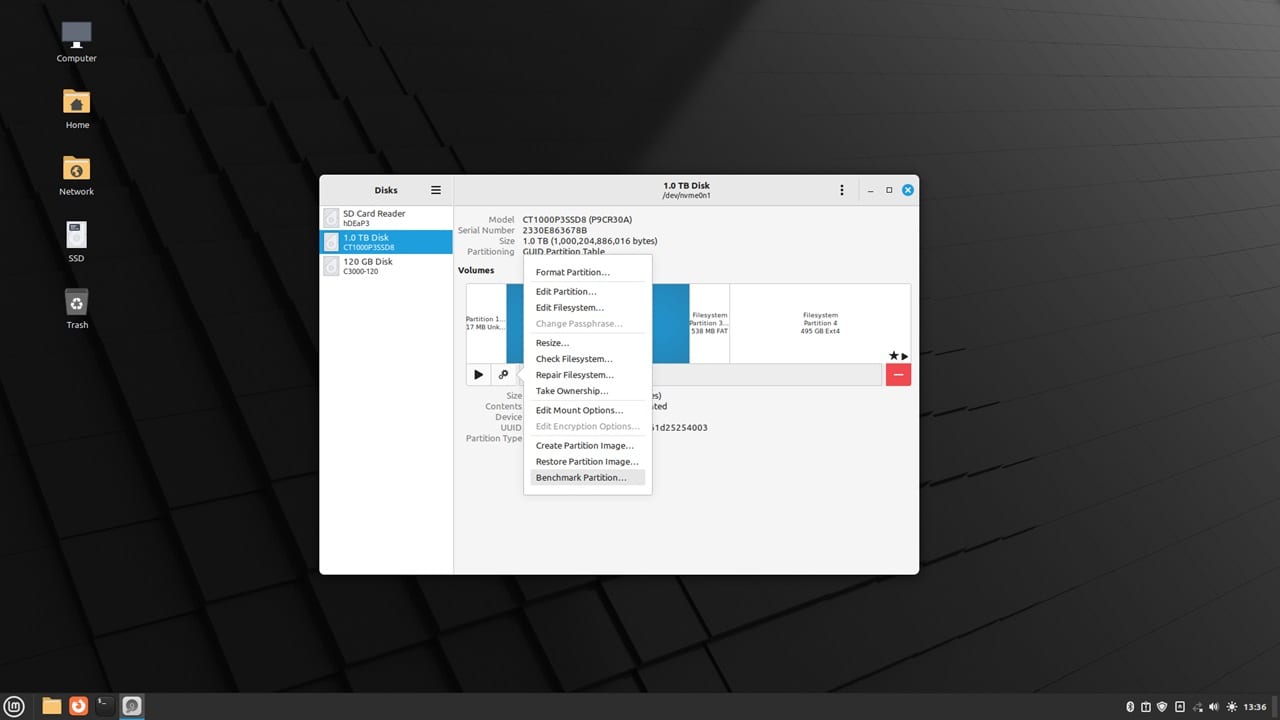Choose Benchmark Partition… from the menu
This screenshot has height=720, width=1280.
(x=582, y=477)
